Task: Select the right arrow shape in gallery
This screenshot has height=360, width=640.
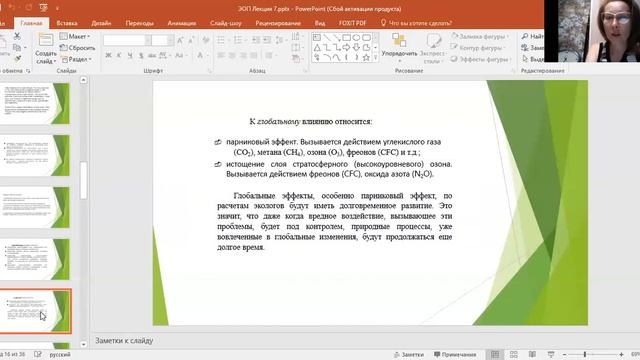Action: [x=347, y=48]
